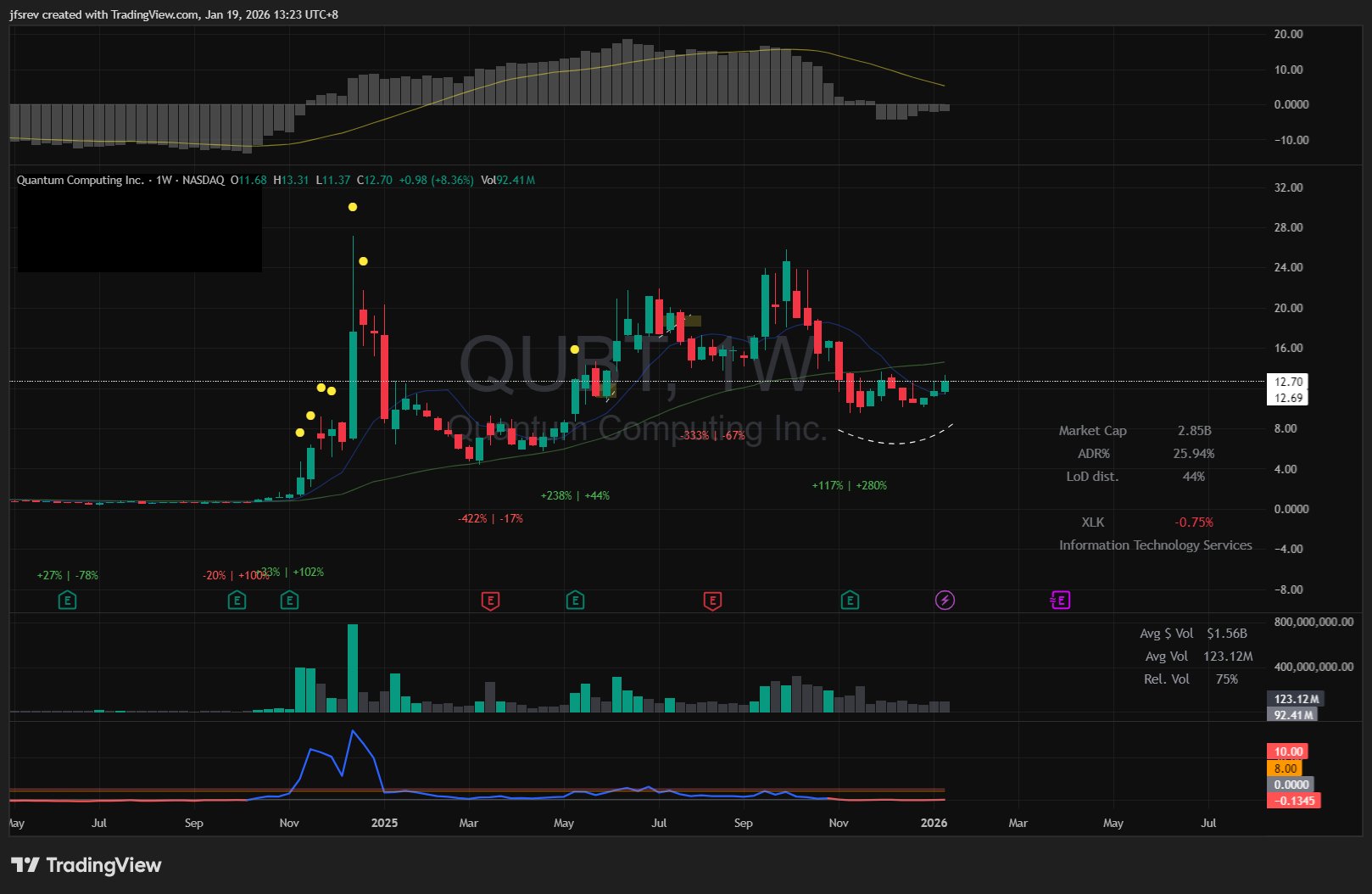This screenshot has width=1372, height=894.
Task: Click the green earnings marker near Nov 2025
Action: click(x=850, y=601)
